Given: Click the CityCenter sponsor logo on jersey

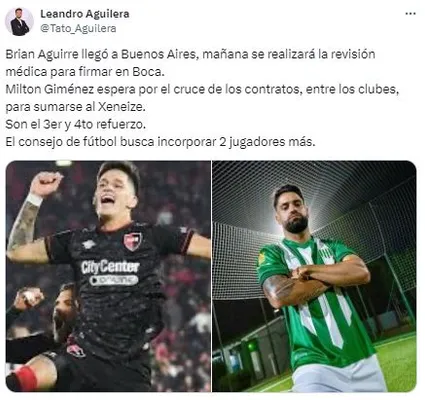Looking at the screenshot, I should (110, 267).
